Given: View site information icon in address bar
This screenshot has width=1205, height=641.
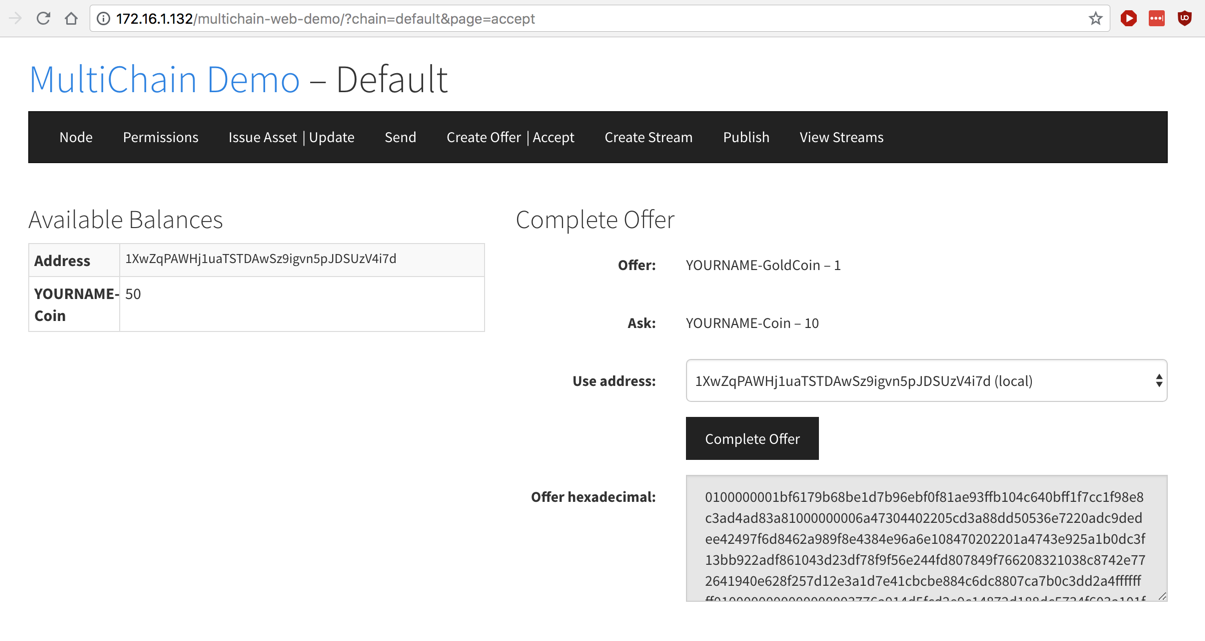Looking at the screenshot, I should (x=103, y=18).
